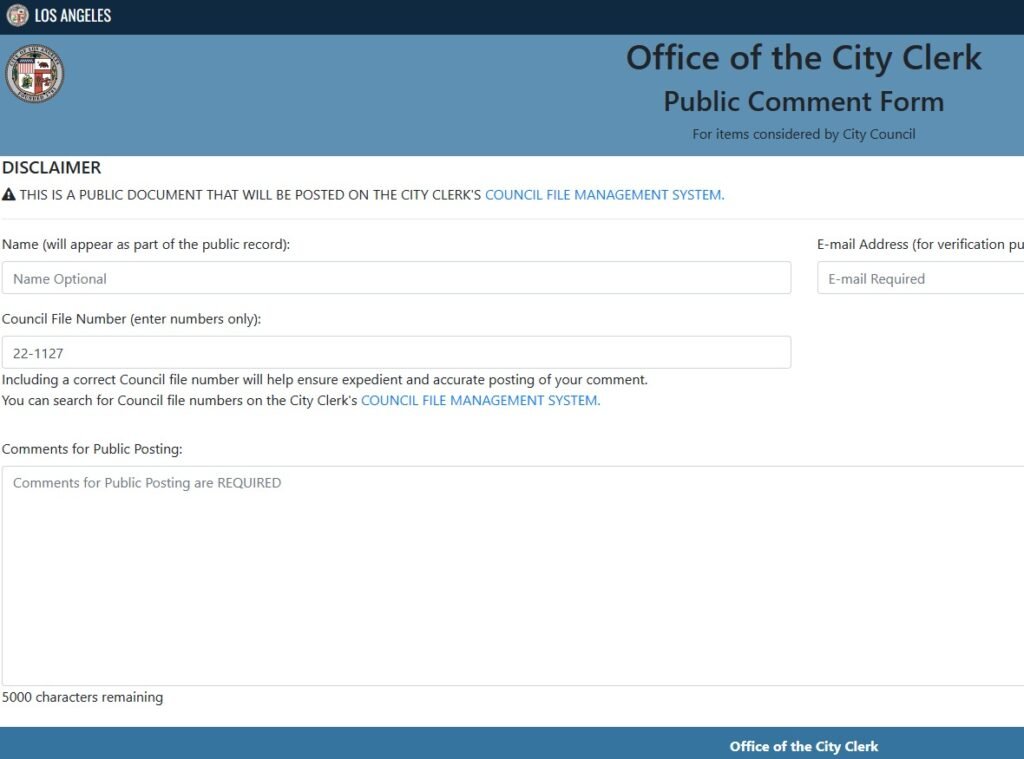Image resolution: width=1024 pixels, height=759 pixels.
Task: Click the E-mail Required input field
Action: click(920, 278)
